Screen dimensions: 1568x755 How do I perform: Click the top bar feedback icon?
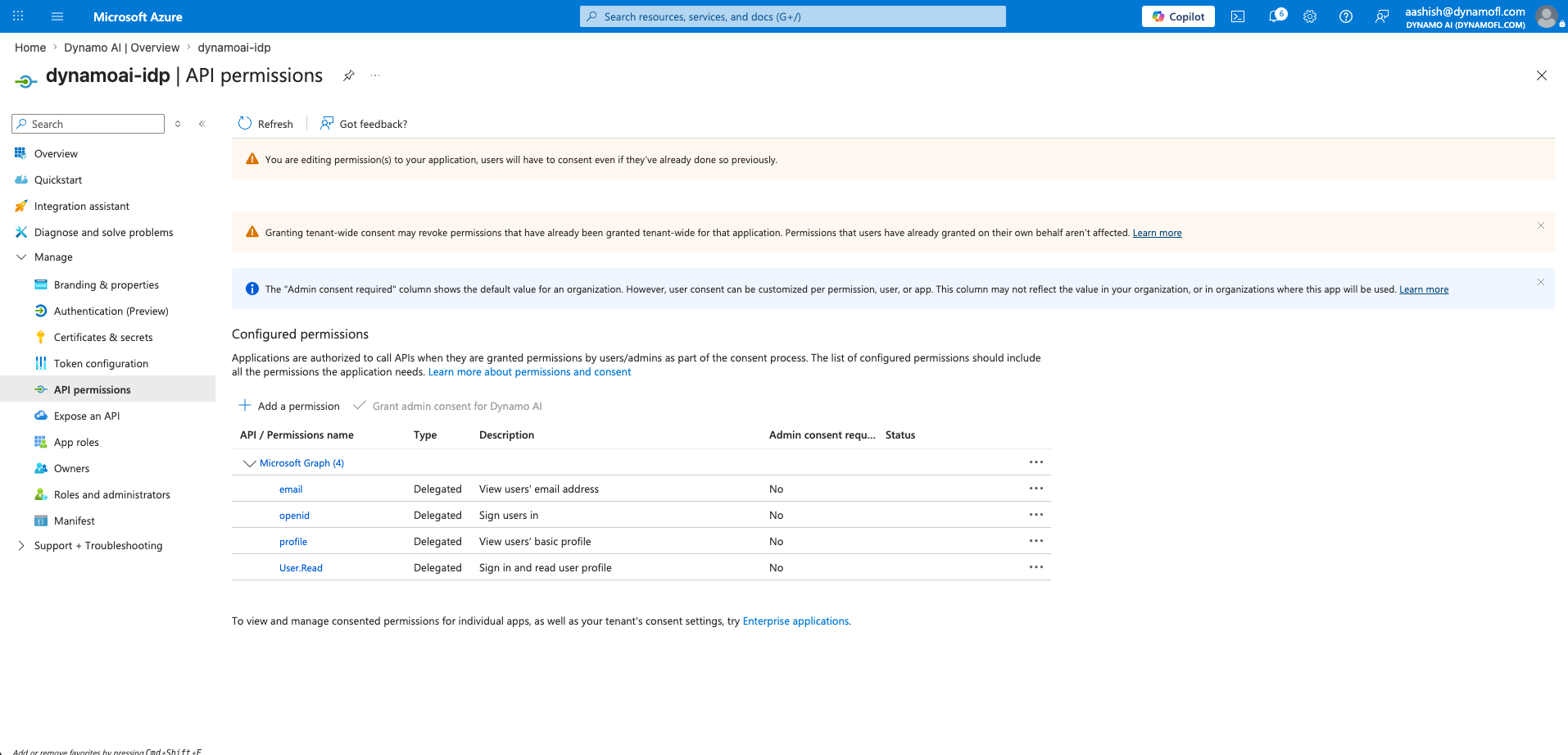(x=1382, y=16)
